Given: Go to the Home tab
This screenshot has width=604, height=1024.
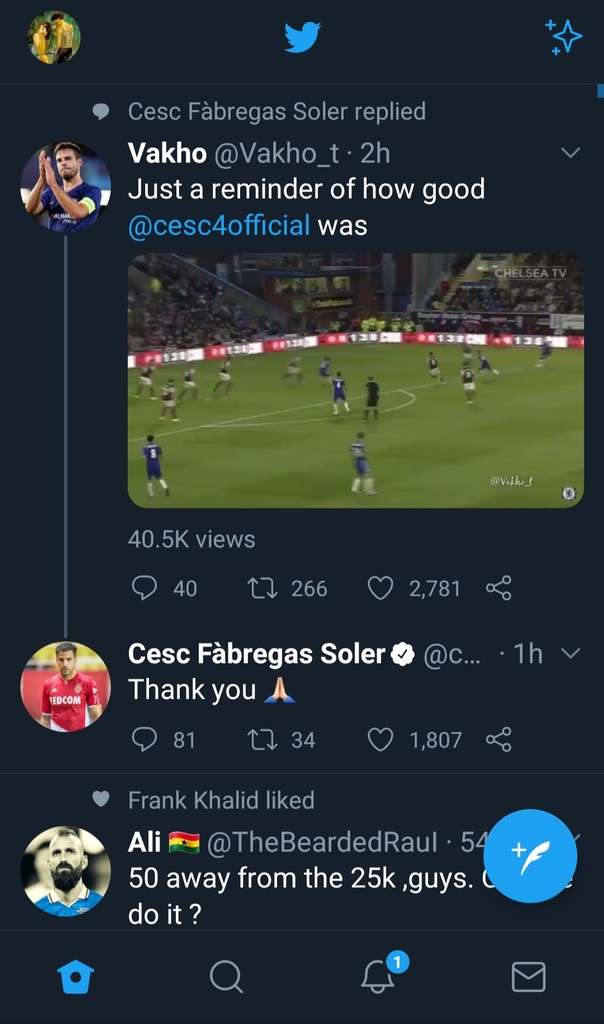Looking at the screenshot, I should tap(76, 976).
